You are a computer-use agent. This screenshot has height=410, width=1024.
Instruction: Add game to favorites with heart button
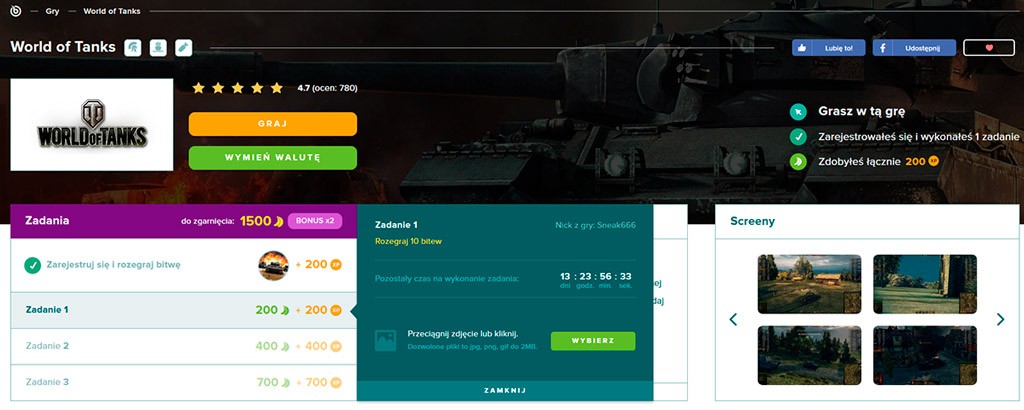point(989,48)
